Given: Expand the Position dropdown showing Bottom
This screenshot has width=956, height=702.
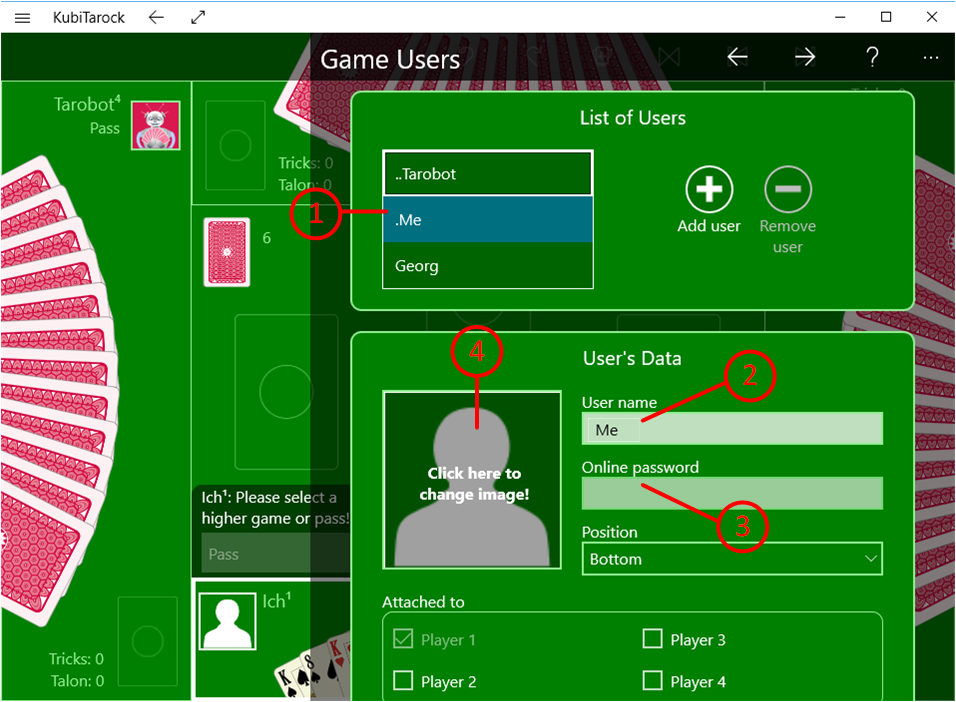Looking at the screenshot, I should click(732, 559).
